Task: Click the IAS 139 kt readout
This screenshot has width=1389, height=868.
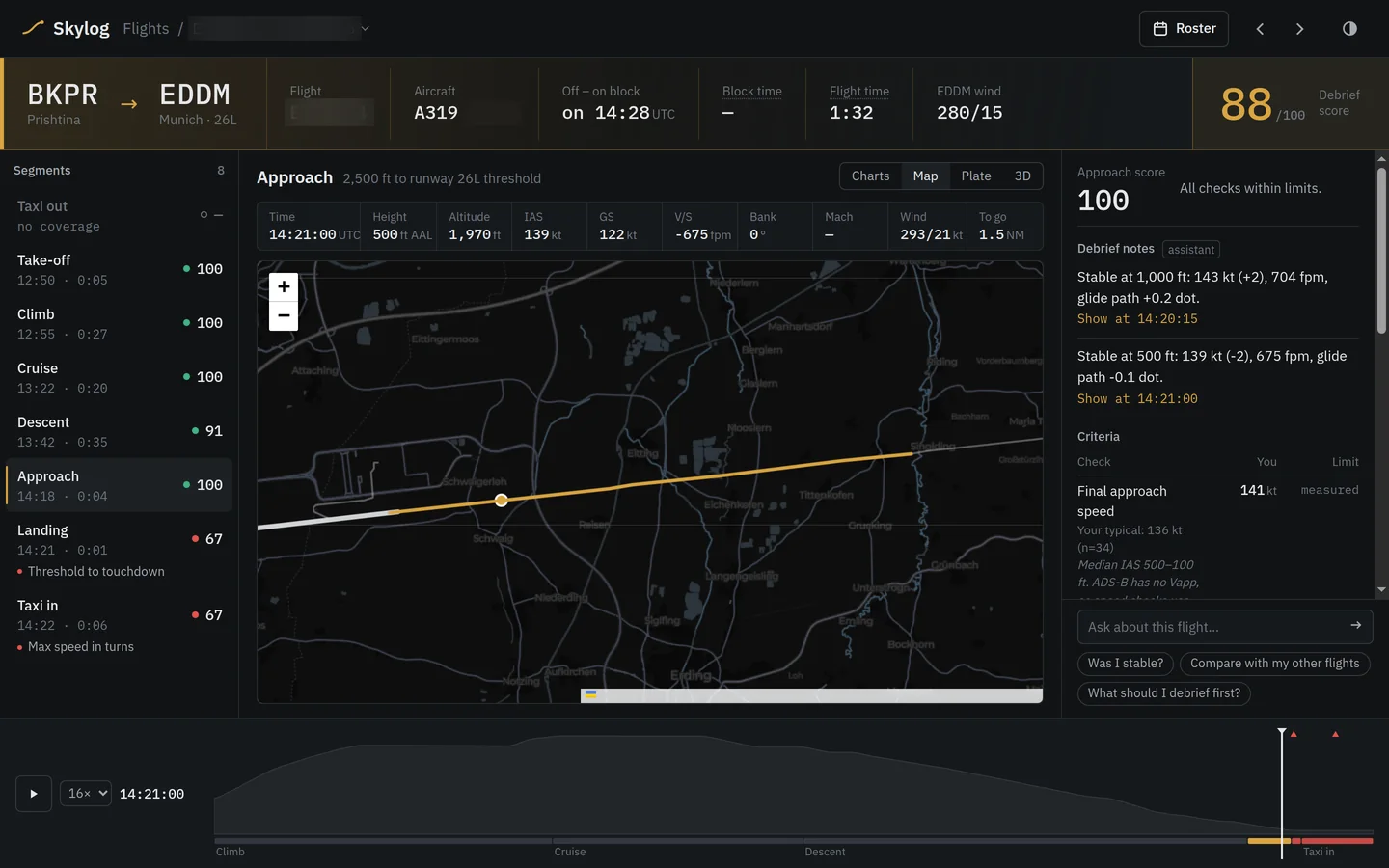Action: 549,227
